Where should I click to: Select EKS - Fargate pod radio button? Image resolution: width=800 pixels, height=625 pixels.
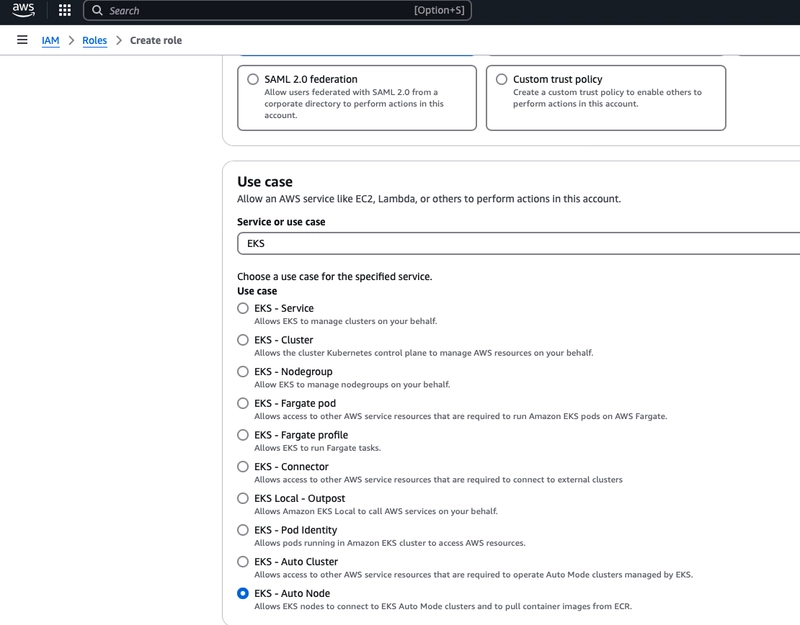243,403
